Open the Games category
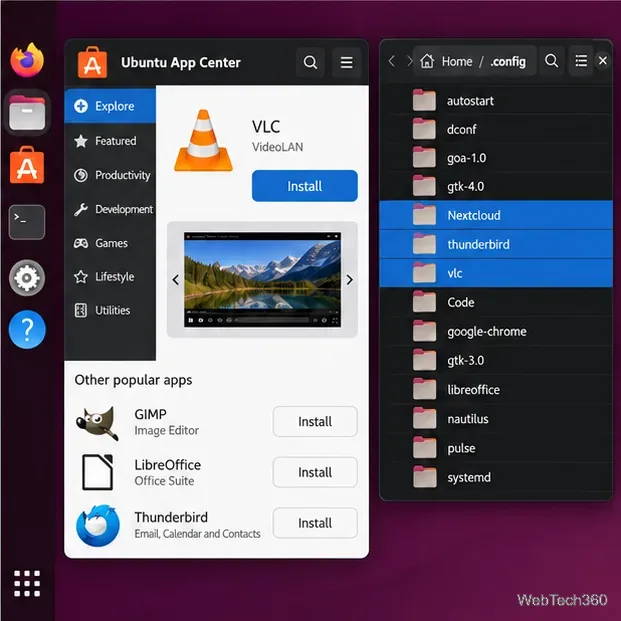 tap(110, 243)
